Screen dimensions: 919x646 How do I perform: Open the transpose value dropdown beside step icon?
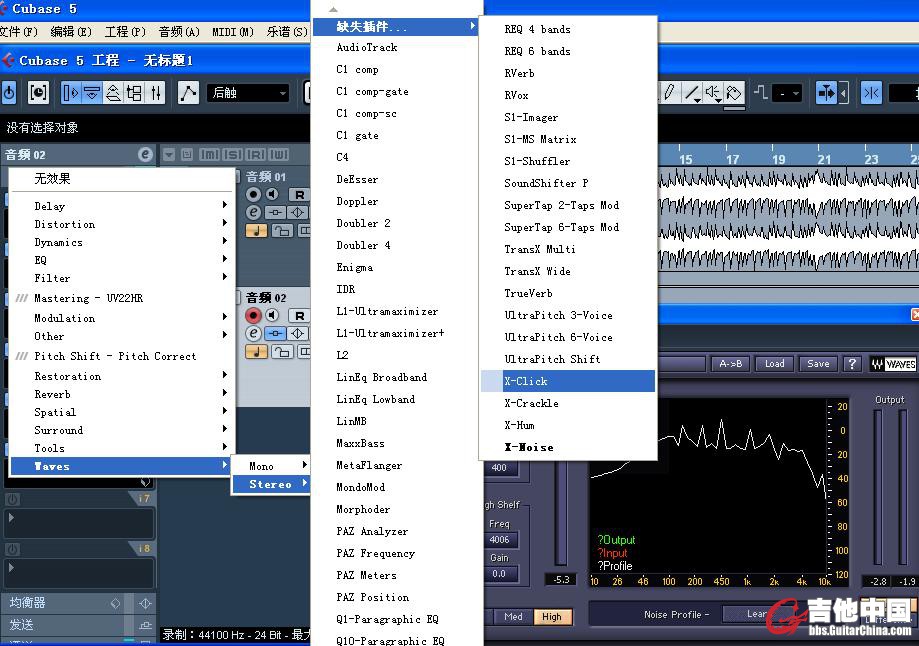coord(787,93)
